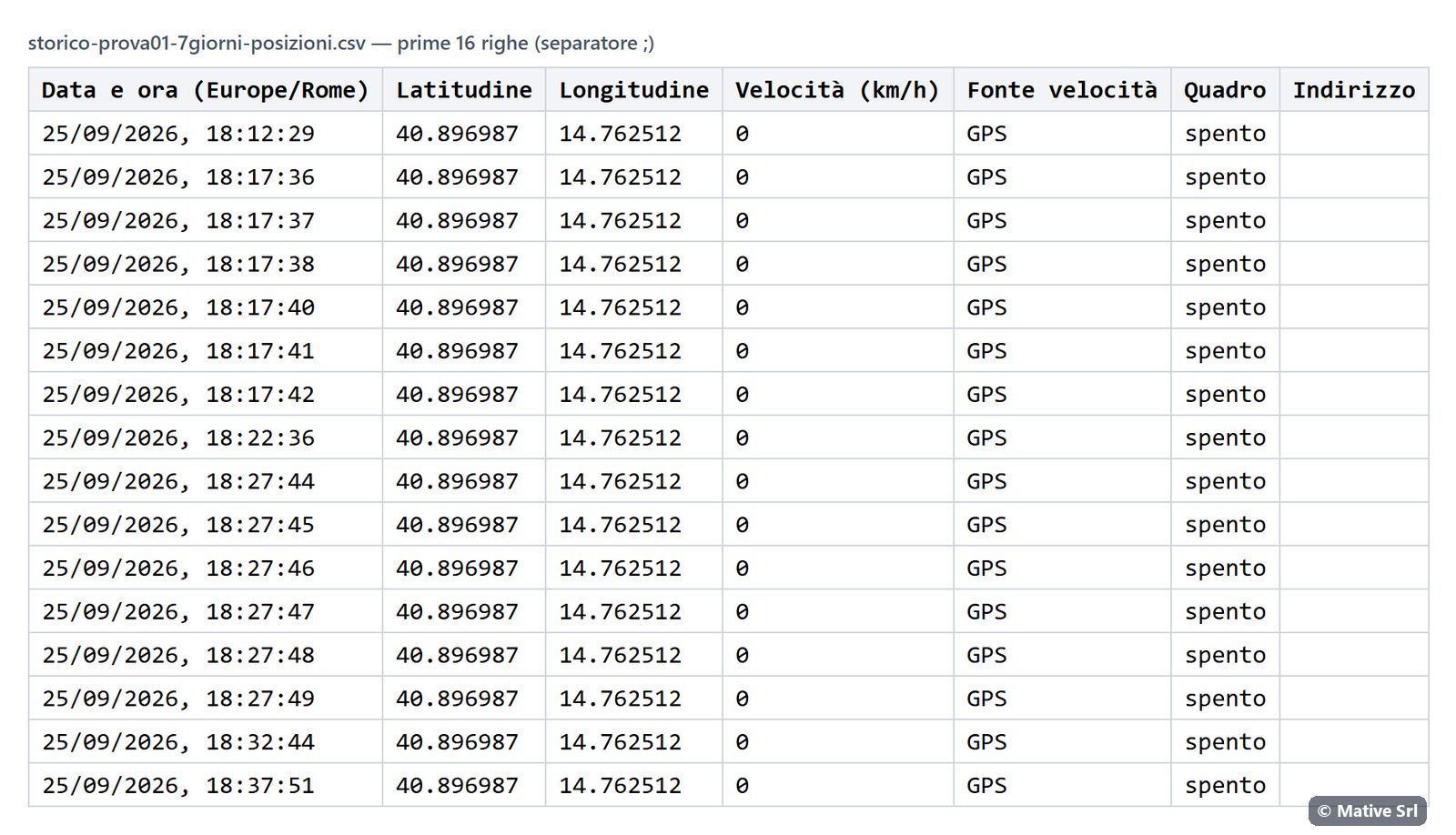Click latitude 40.896987 in the 18:37:51 row
Image resolution: width=1456 pixels, height=835 pixels.
pos(457,786)
